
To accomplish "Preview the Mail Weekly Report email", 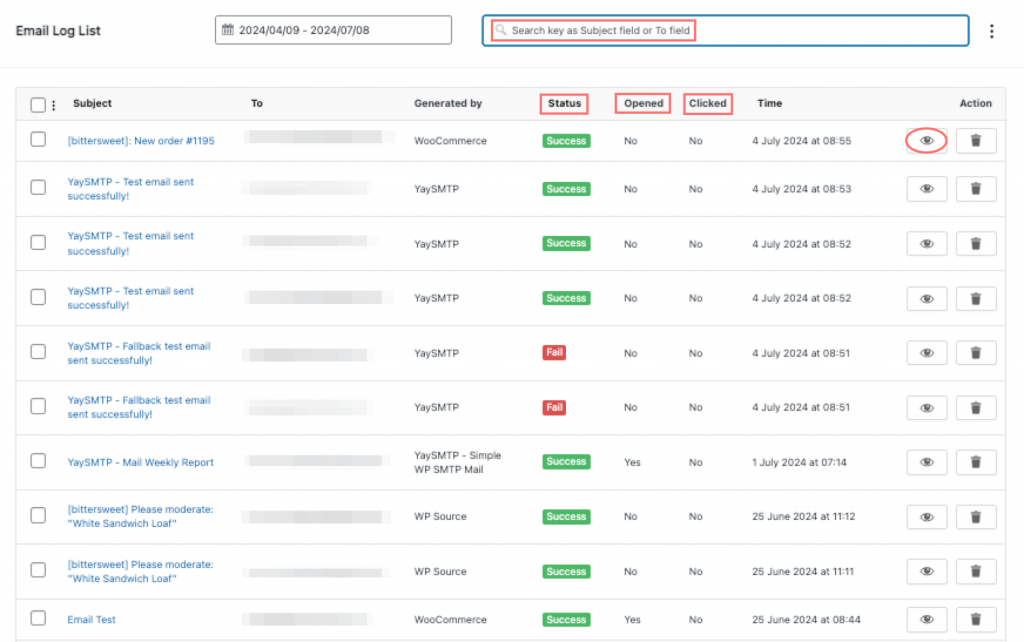I will tap(926, 461).
